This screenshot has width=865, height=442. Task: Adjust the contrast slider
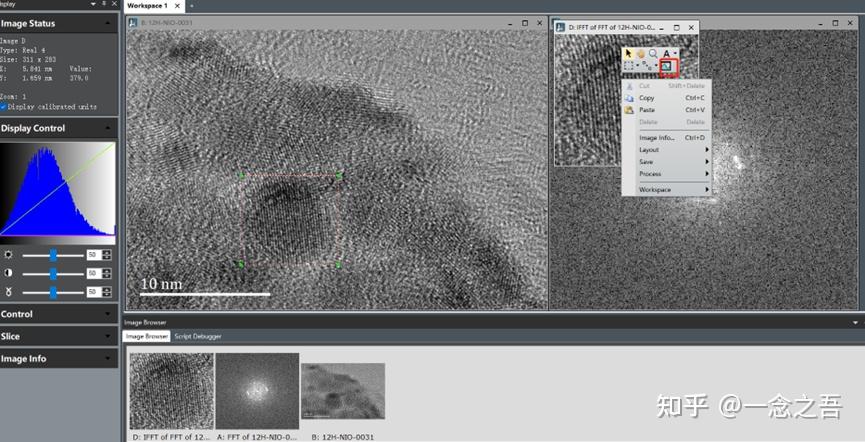tap(53, 273)
